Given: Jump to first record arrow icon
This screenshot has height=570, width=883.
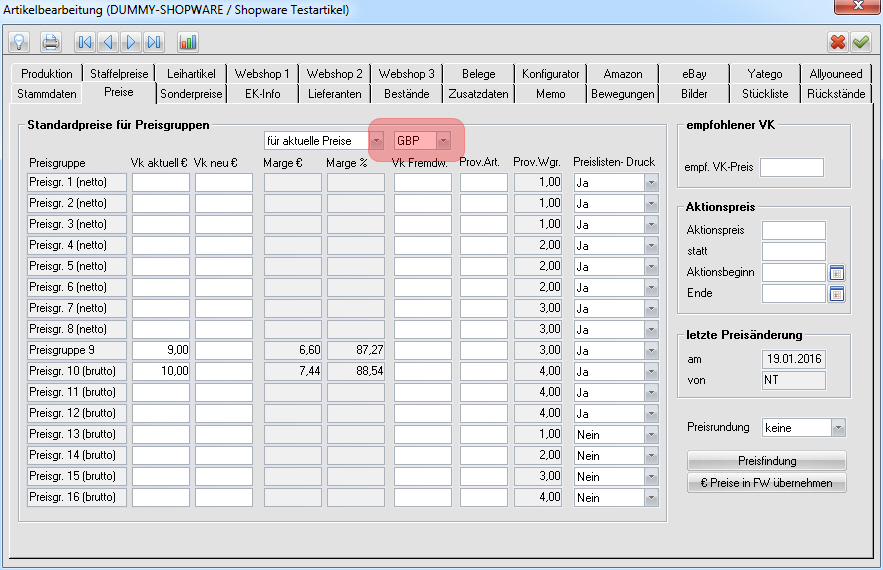Looking at the screenshot, I should [x=85, y=42].
